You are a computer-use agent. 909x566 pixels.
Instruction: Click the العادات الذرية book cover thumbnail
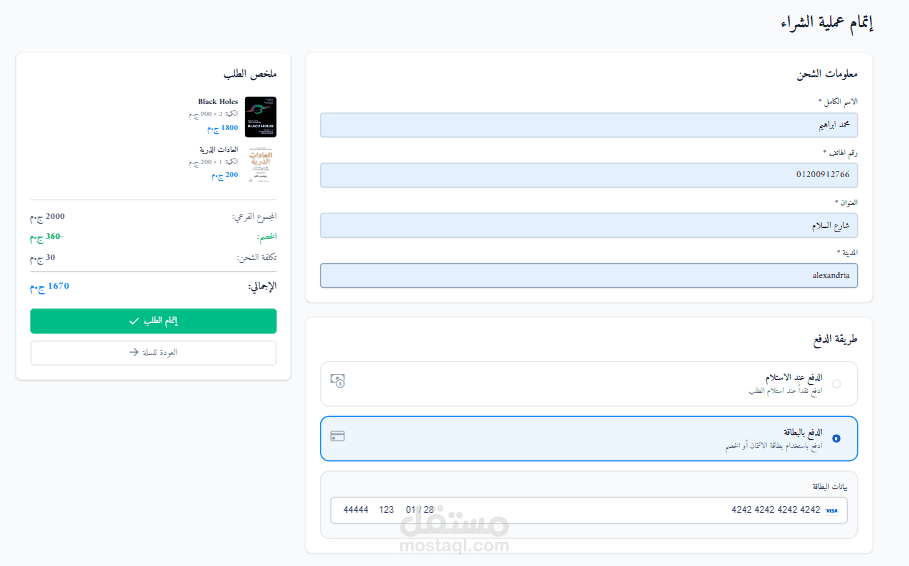tap(260, 165)
